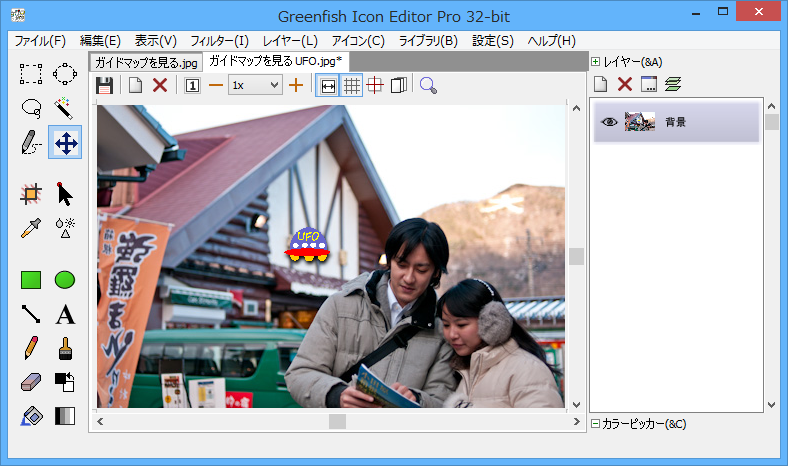Expand the レイヤー panel header
This screenshot has width=788, height=466.
click(596, 62)
